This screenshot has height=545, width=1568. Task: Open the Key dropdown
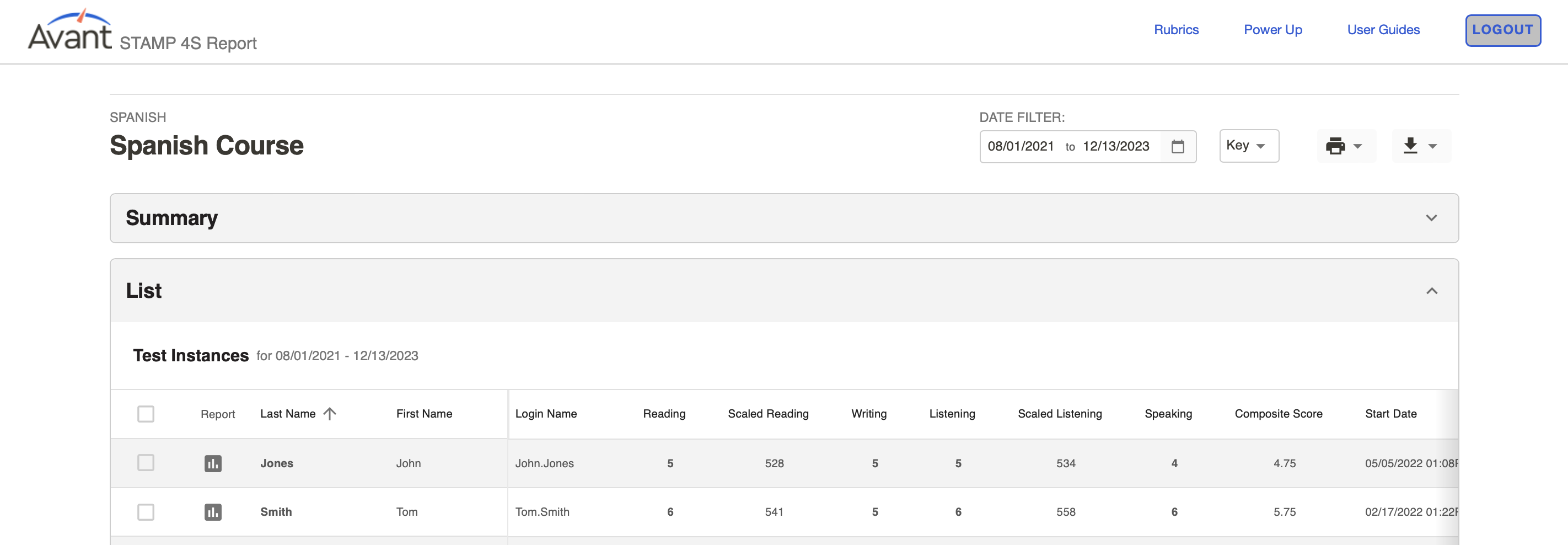1248,146
